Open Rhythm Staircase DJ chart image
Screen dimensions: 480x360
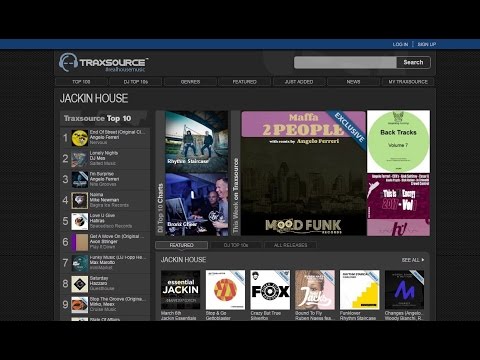coord(197,141)
